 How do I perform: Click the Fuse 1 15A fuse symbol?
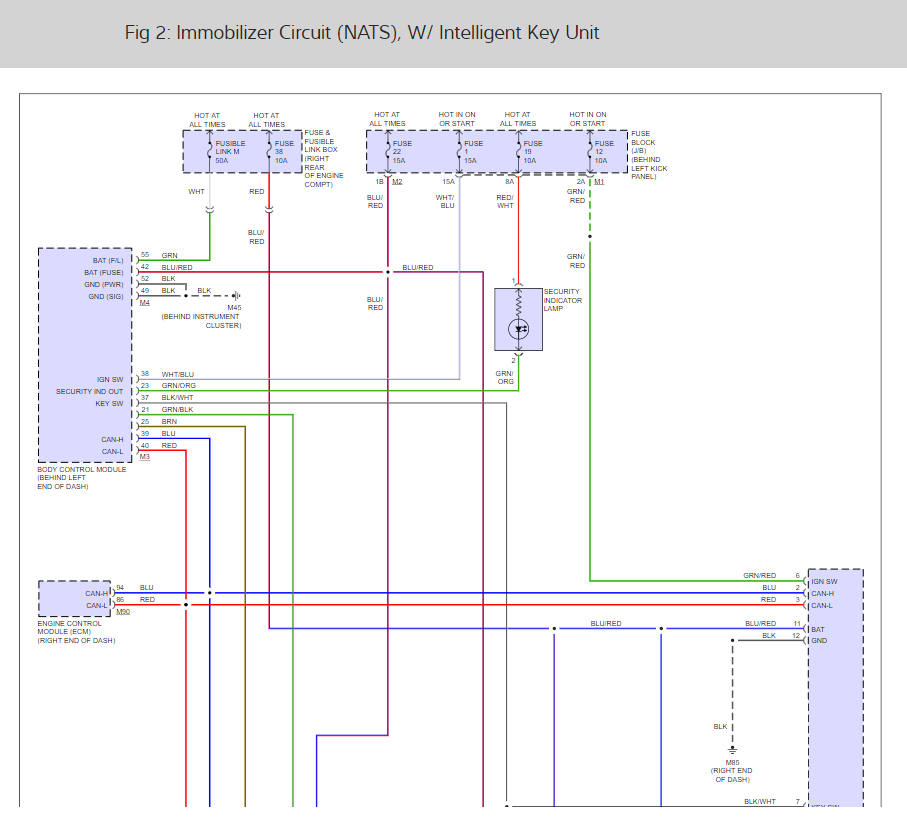[x=459, y=152]
